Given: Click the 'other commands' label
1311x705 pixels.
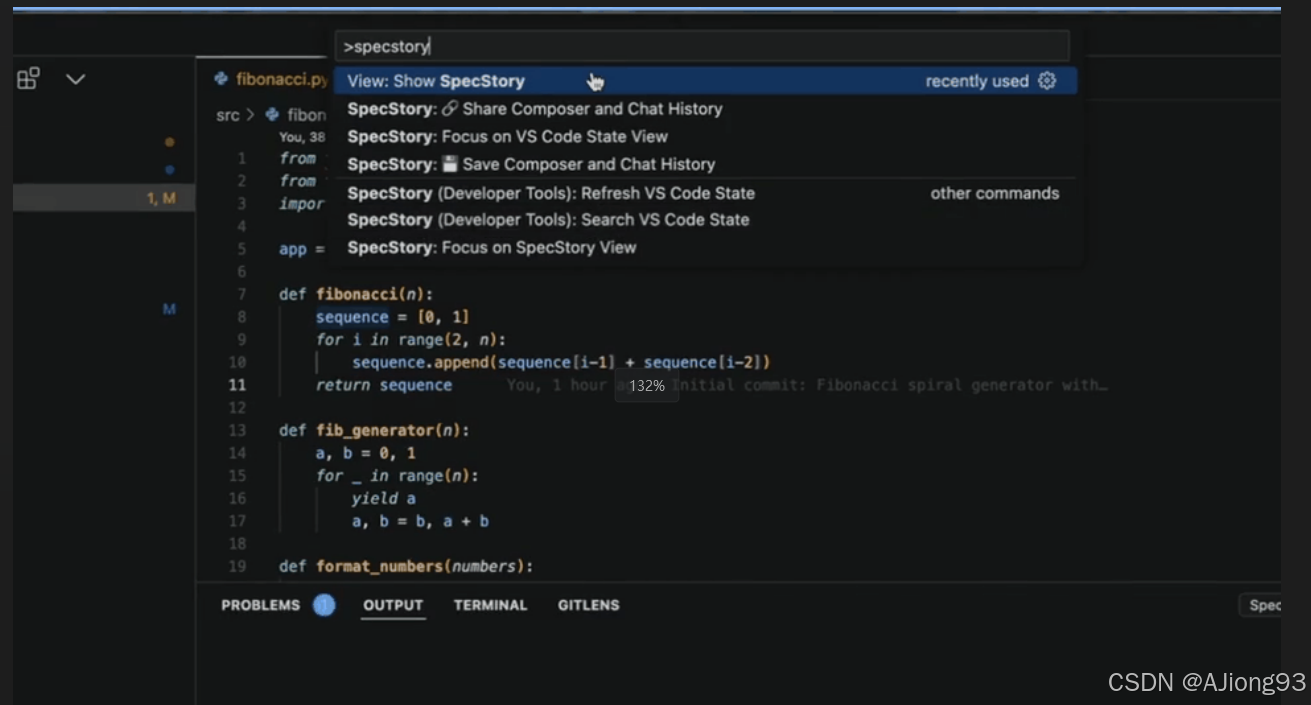Looking at the screenshot, I should pyautogui.click(x=994, y=193).
